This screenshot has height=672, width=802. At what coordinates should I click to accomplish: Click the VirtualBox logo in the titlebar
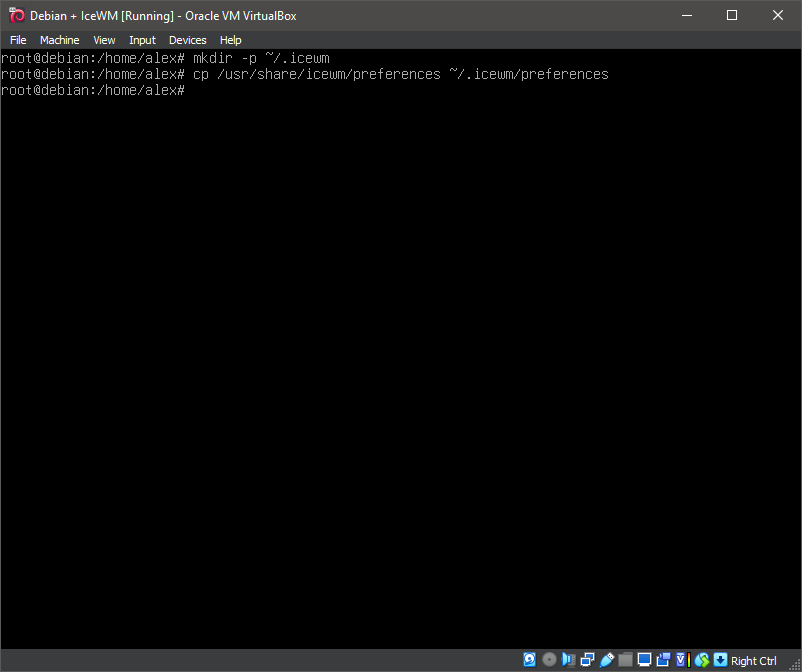coord(16,15)
